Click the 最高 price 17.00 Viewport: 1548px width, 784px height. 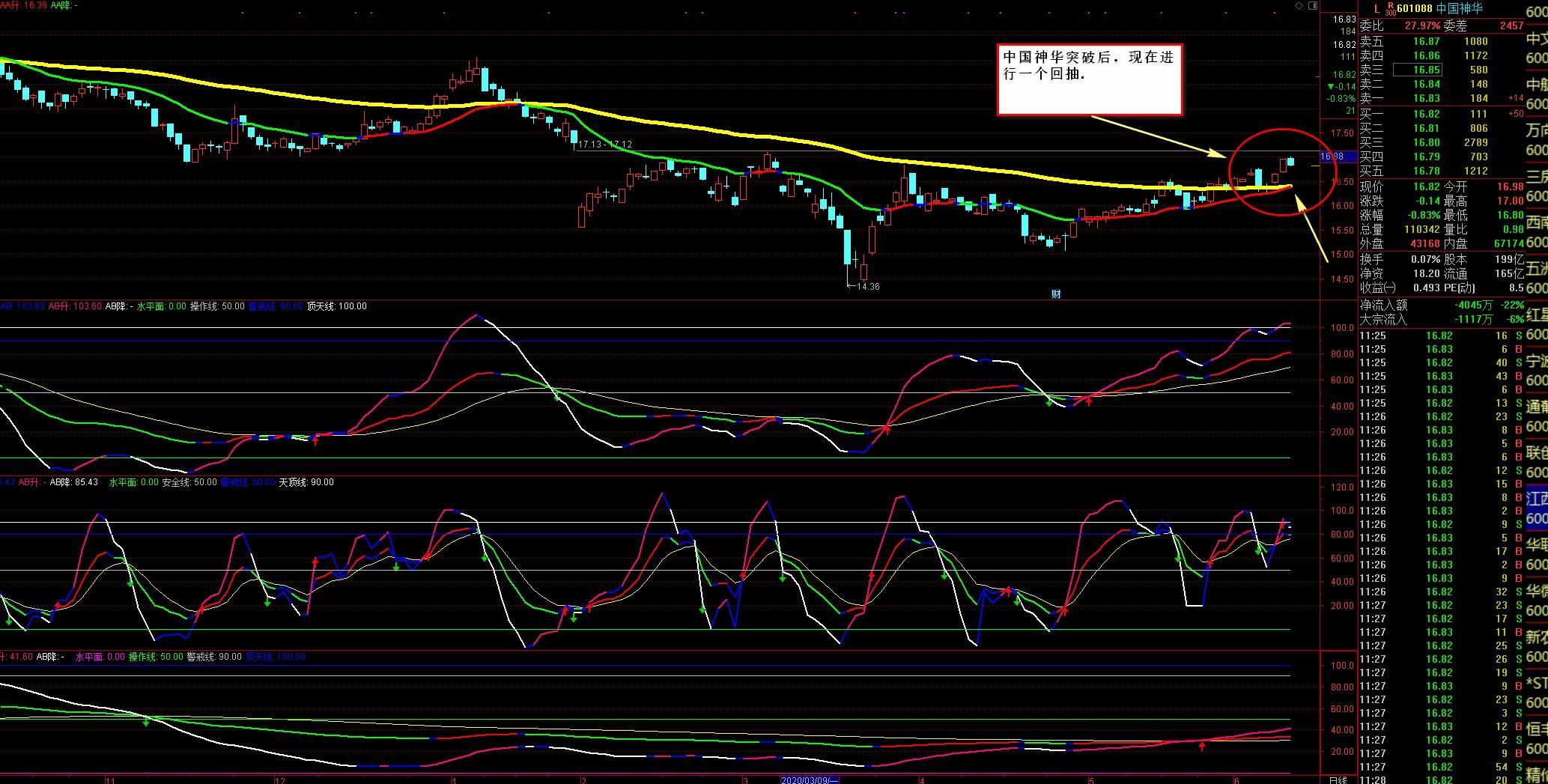1510,201
